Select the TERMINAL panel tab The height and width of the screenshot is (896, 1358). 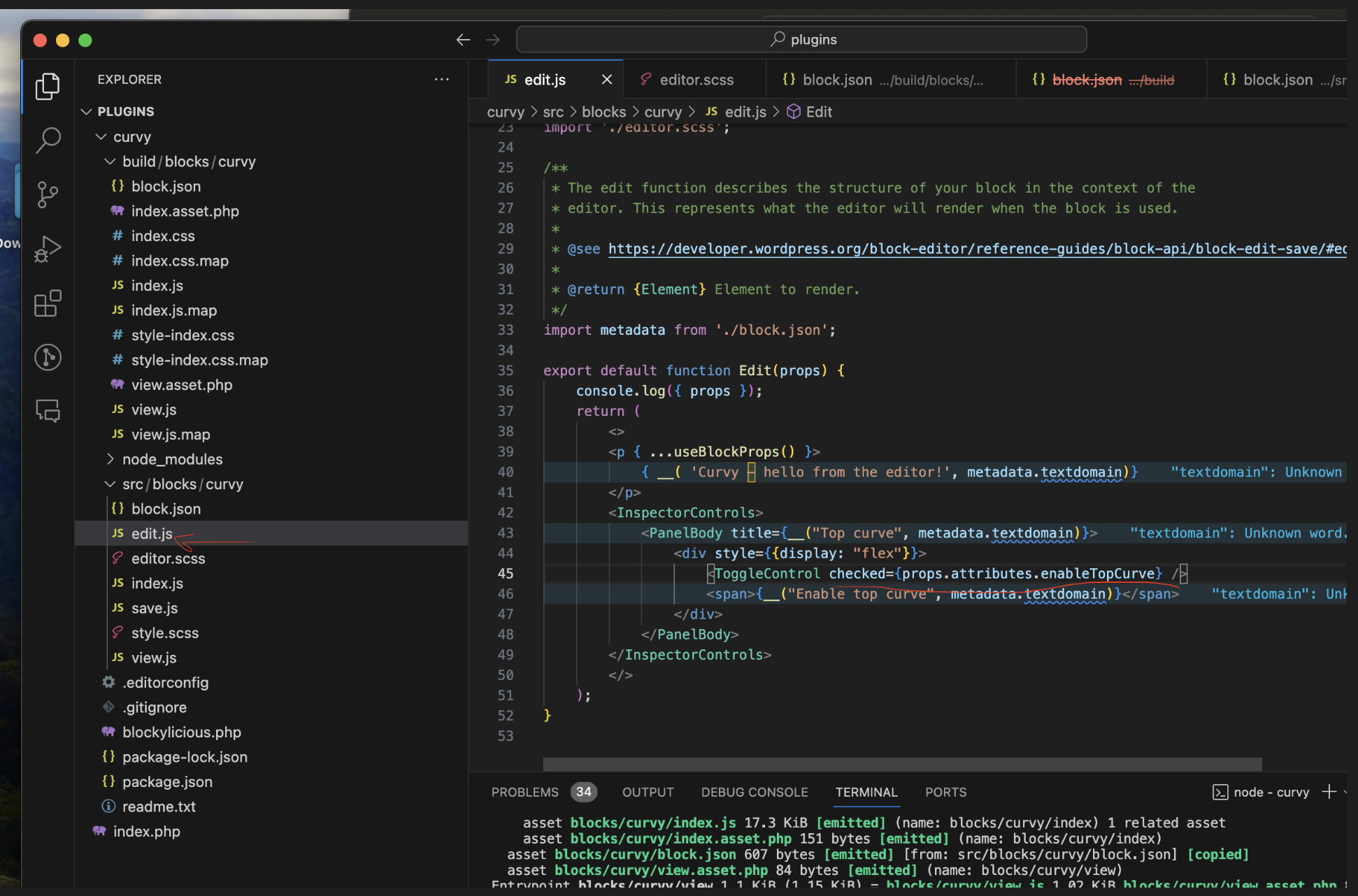click(865, 792)
